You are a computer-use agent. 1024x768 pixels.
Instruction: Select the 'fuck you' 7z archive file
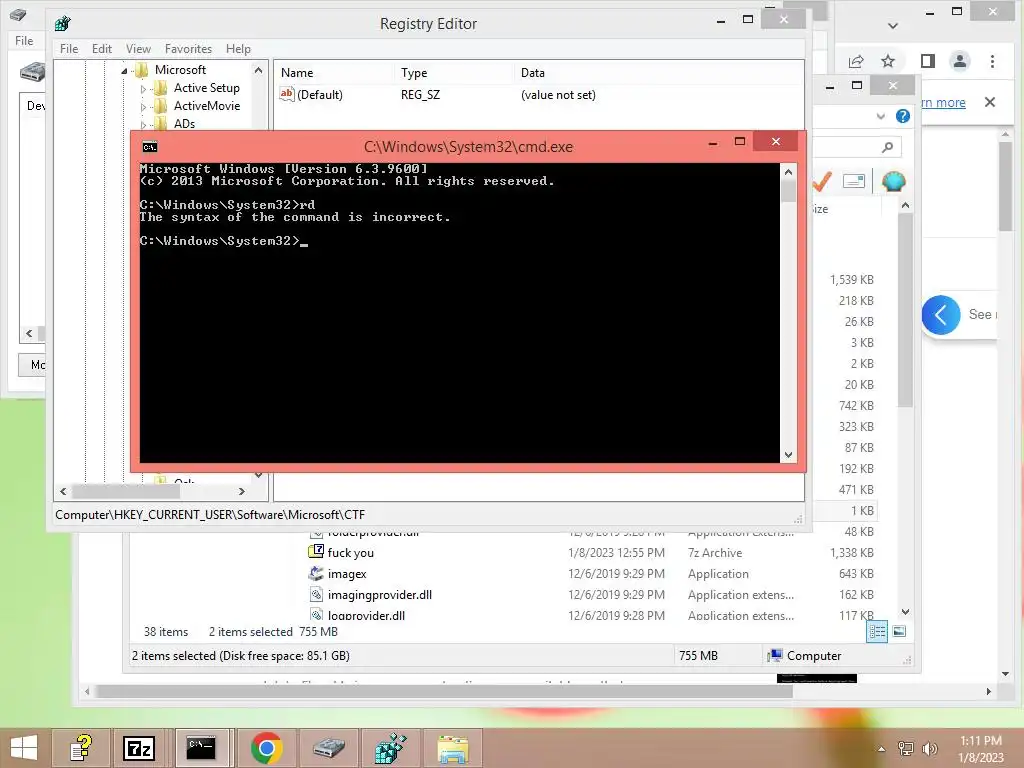[x=350, y=553]
